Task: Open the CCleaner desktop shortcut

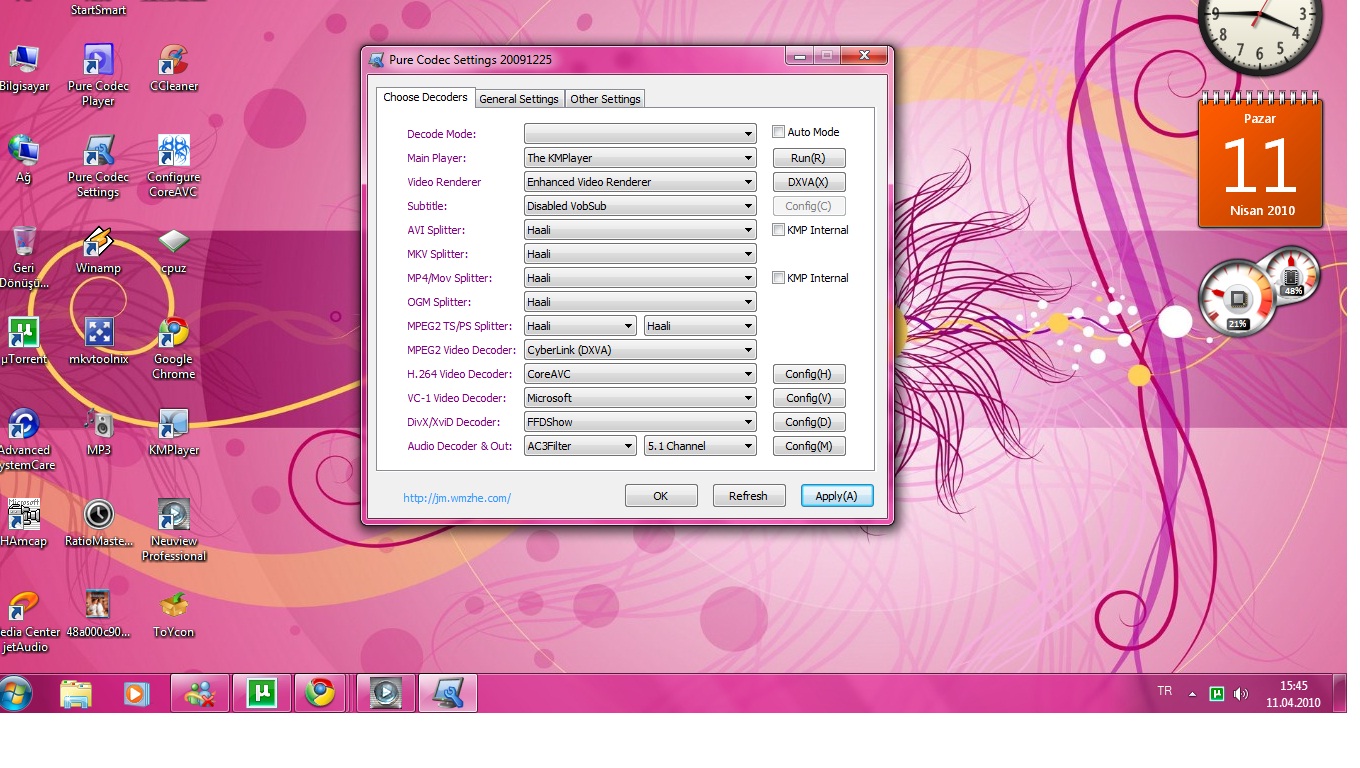Action: point(174,69)
